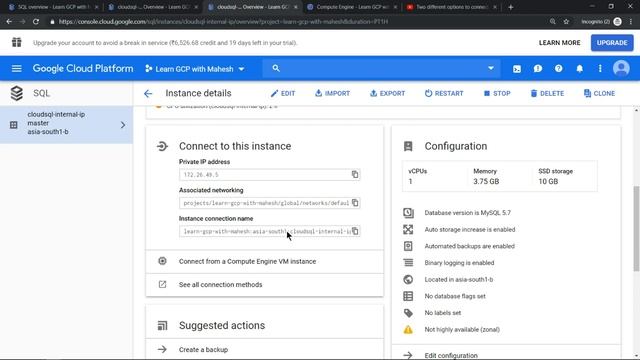Click the UPGRADE button
The height and width of the screenshot is (360, 640).
612,43
